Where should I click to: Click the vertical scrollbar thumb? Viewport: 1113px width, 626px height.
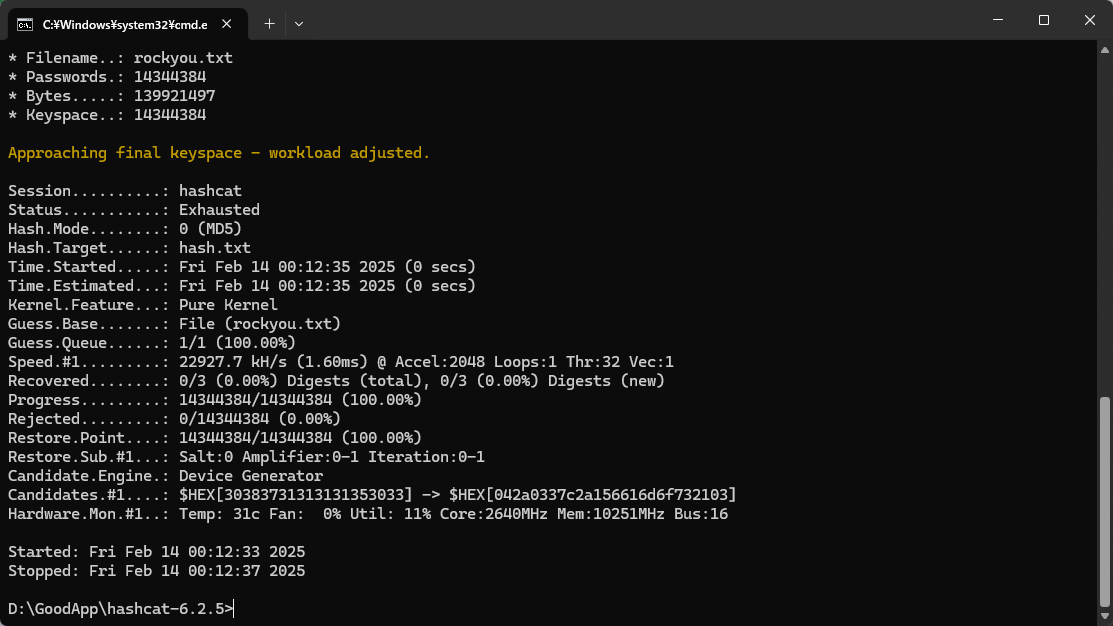(1105, 500)
